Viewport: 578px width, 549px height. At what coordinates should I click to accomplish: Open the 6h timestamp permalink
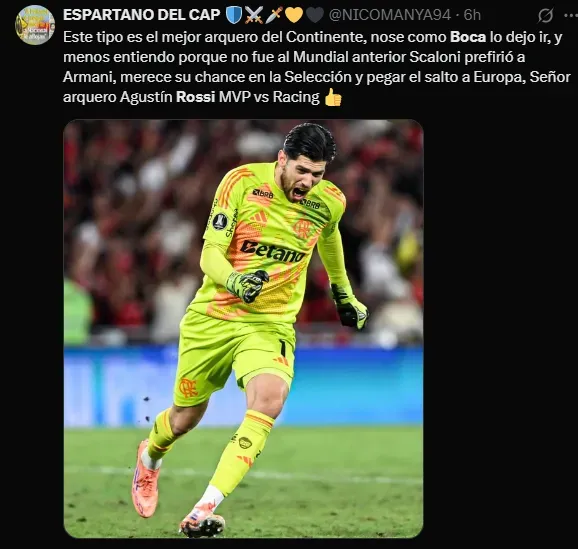[x=472, y=15]
